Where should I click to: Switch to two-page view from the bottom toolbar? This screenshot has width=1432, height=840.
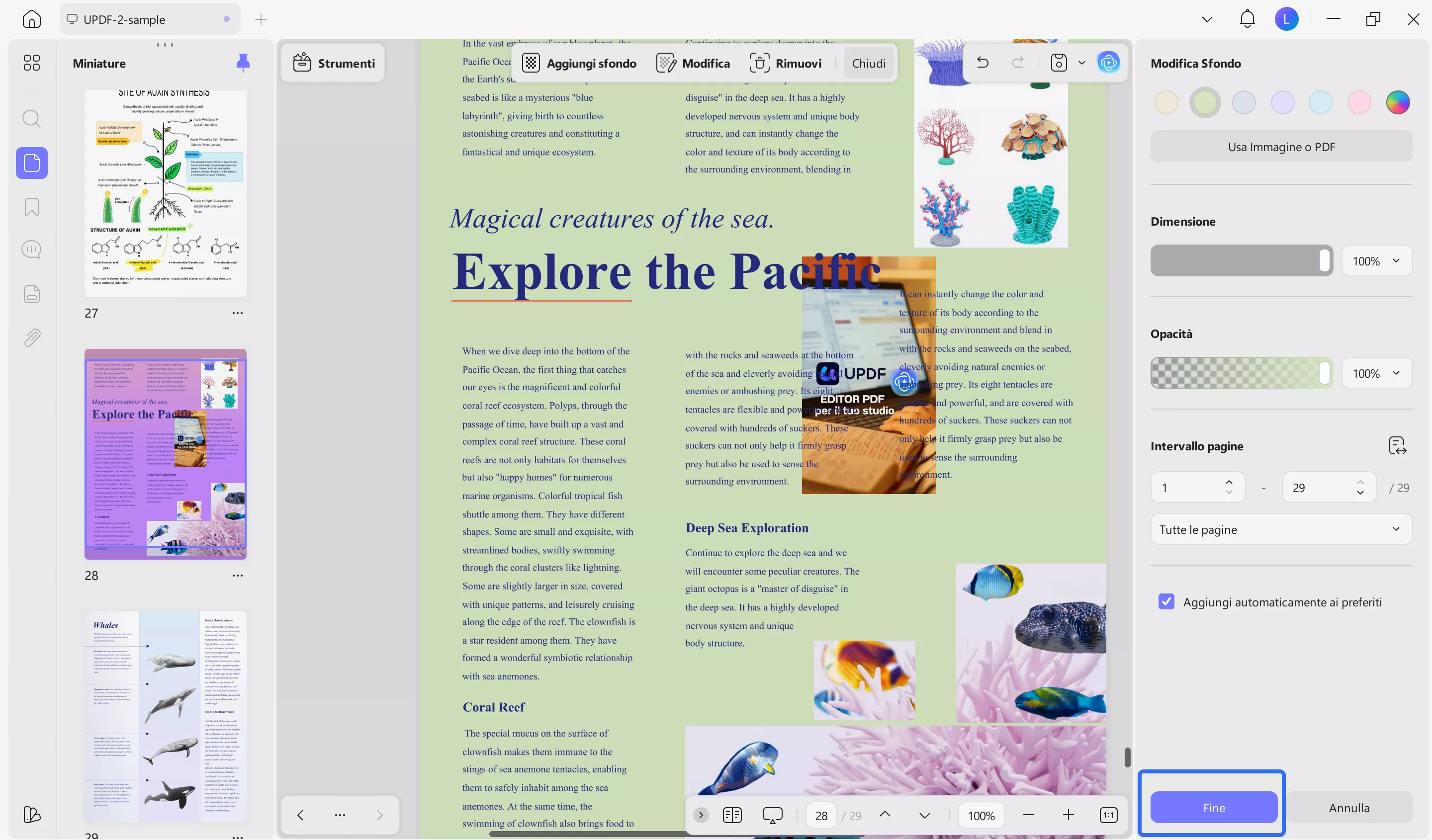point(732,815)
